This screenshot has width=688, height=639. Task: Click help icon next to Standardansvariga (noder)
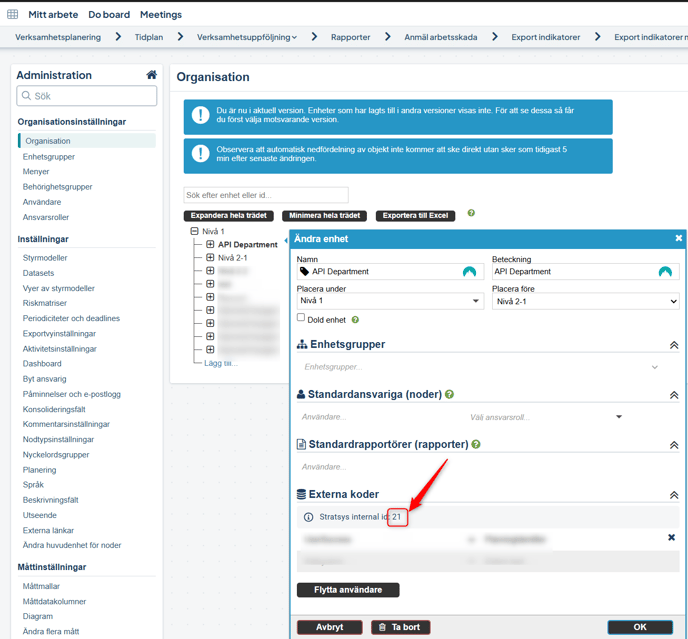tap(449, 395)
